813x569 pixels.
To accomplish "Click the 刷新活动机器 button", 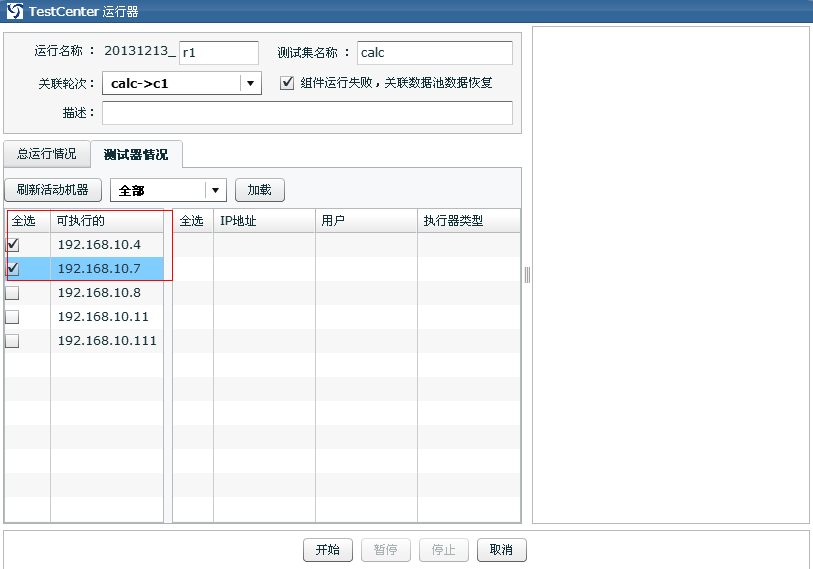I will 53,190.
